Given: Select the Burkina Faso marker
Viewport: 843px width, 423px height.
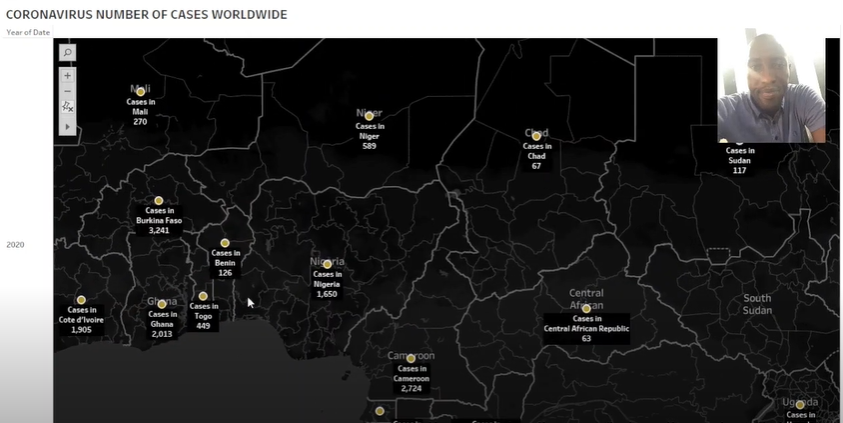Looking at the screenshot, I should pyautogui.click(x=158, y=201).
